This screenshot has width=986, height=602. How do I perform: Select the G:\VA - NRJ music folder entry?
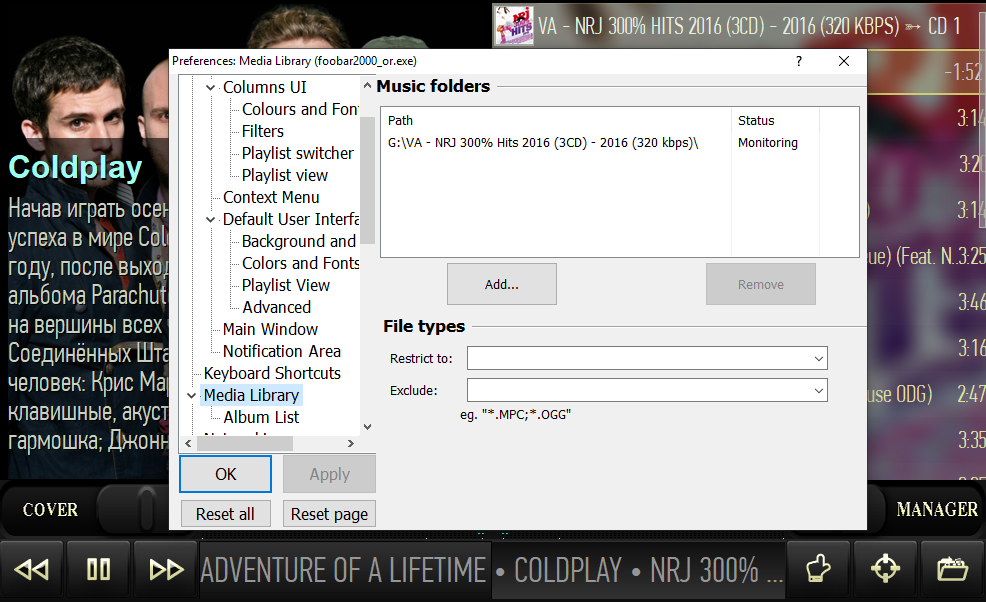coord(543,143)
